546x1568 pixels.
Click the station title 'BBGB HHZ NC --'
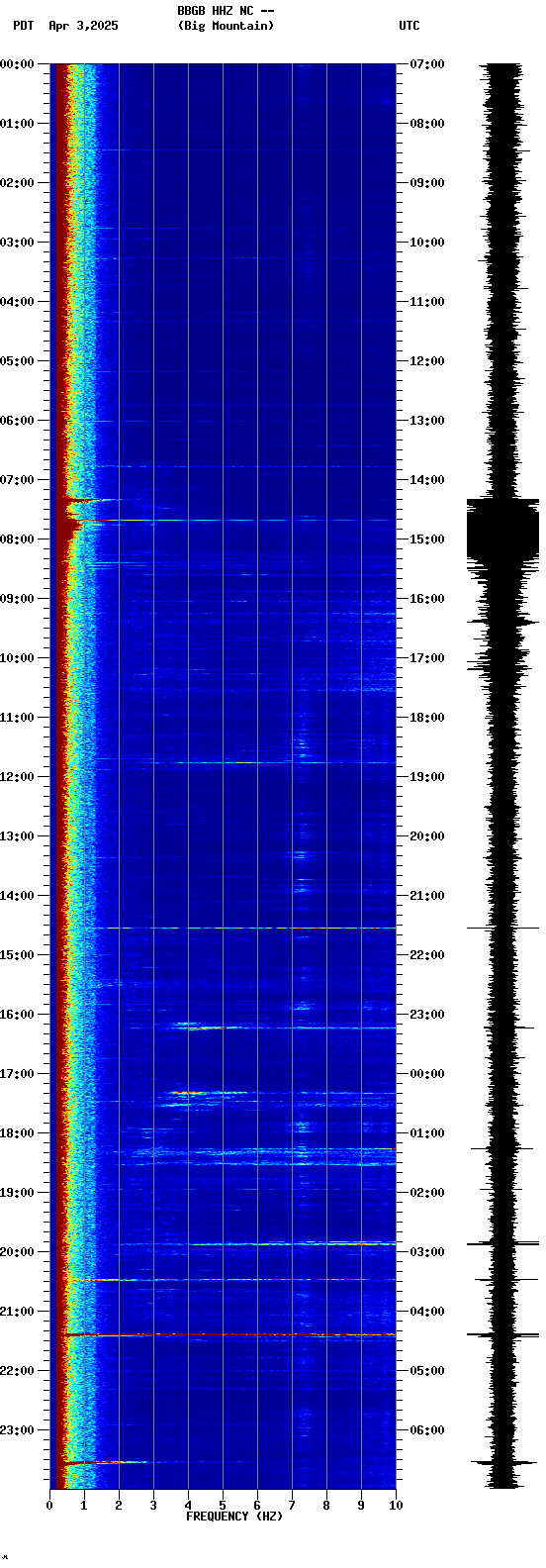coord(226,11)
